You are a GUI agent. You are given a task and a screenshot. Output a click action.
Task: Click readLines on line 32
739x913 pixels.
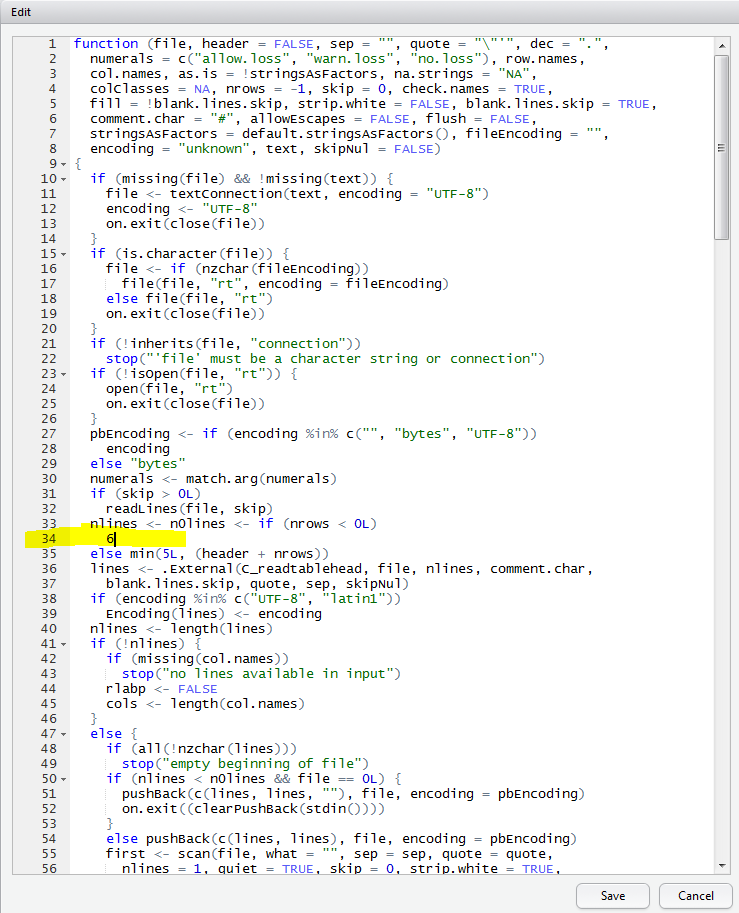coord(142,509)
